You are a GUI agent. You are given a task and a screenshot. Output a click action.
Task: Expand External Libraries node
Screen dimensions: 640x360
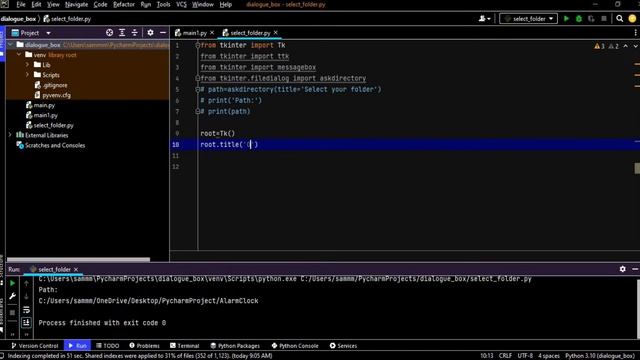(x=11, y=135)
